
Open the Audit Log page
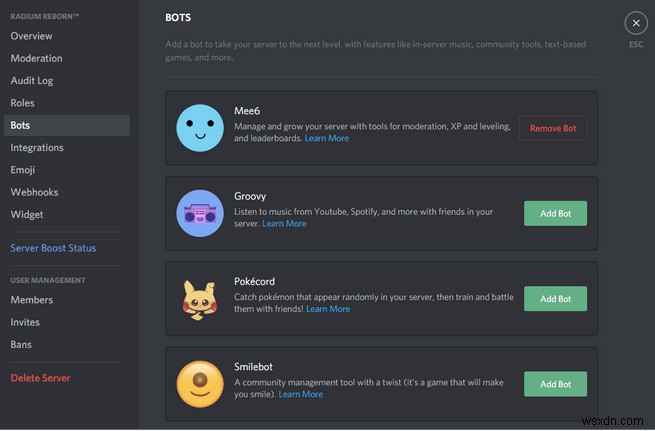(x=32, y=80)
